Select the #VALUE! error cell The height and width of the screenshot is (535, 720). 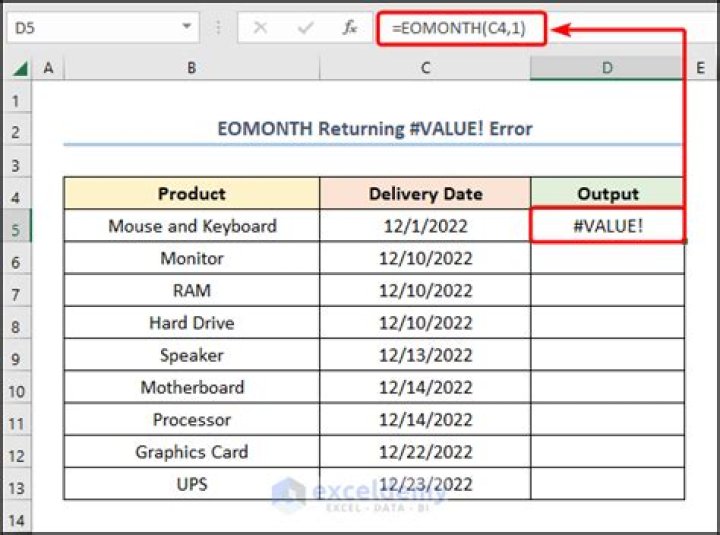(607, 225)
